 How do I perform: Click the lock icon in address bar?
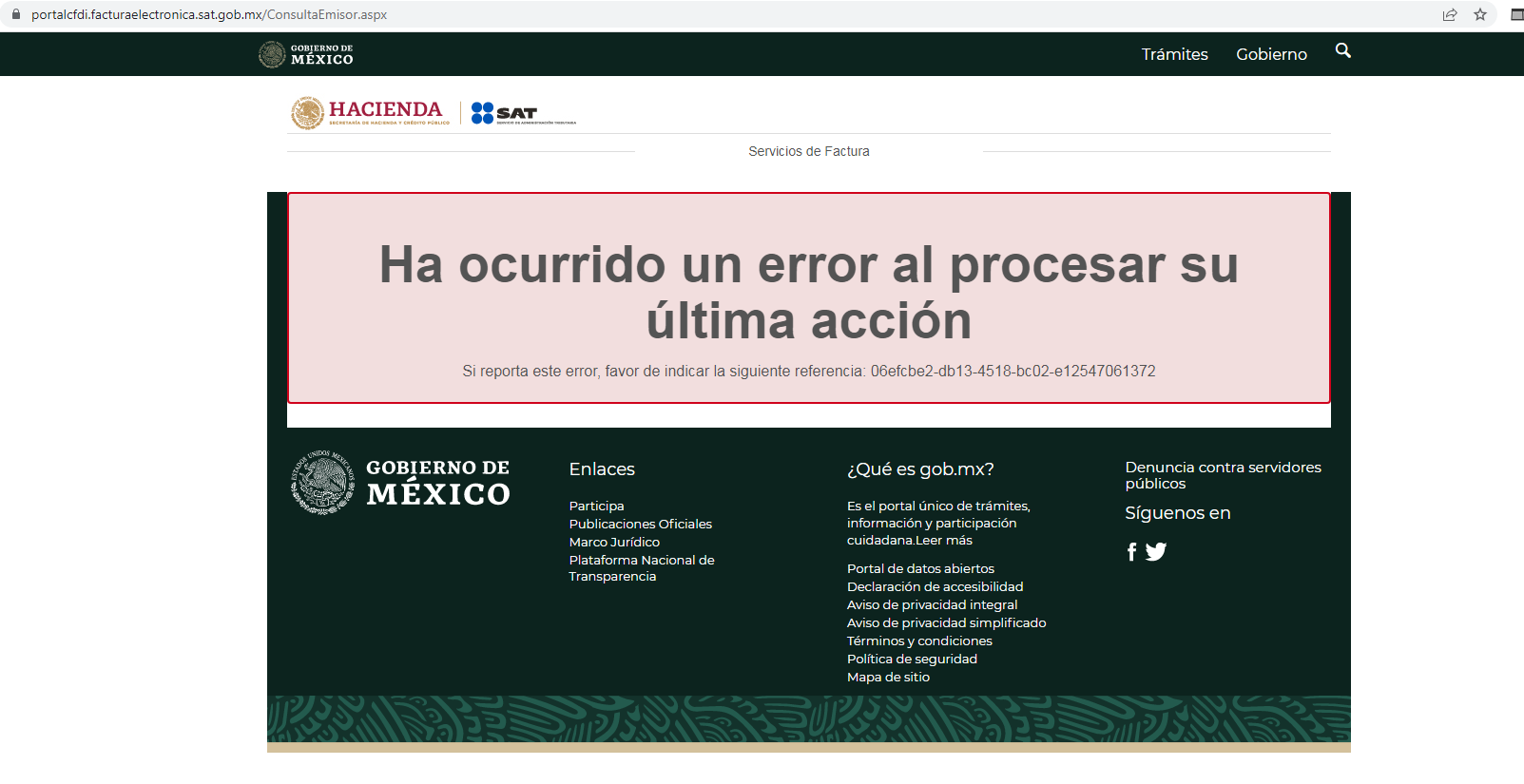[15, 14]
